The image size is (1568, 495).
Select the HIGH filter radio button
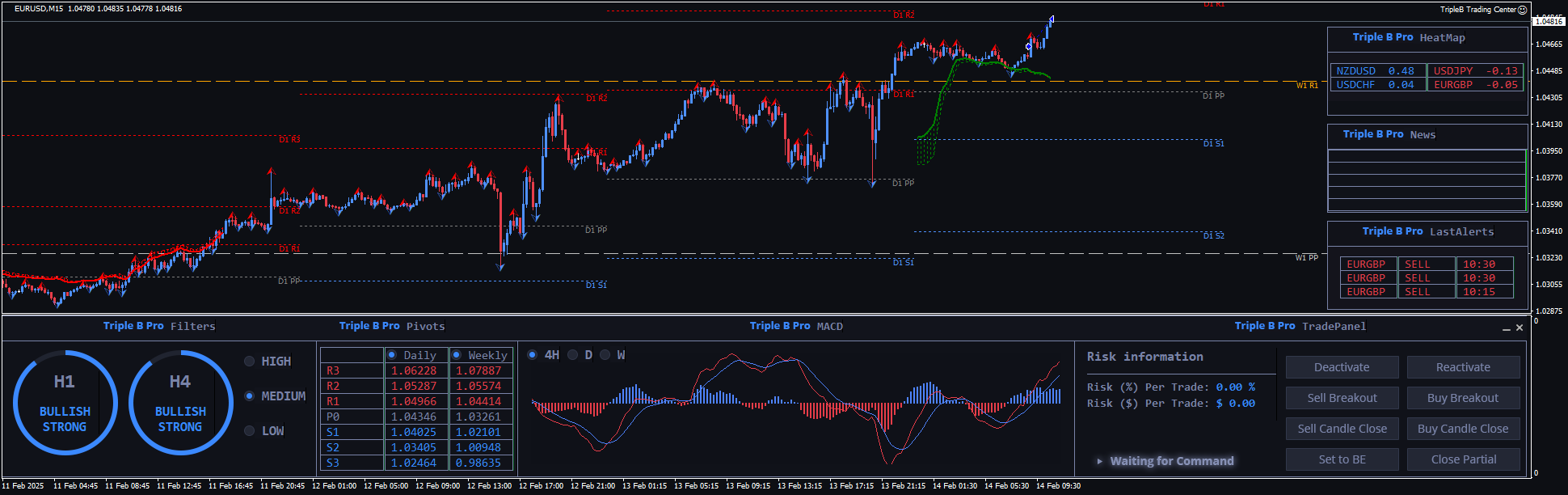click(x=250, y=362)
